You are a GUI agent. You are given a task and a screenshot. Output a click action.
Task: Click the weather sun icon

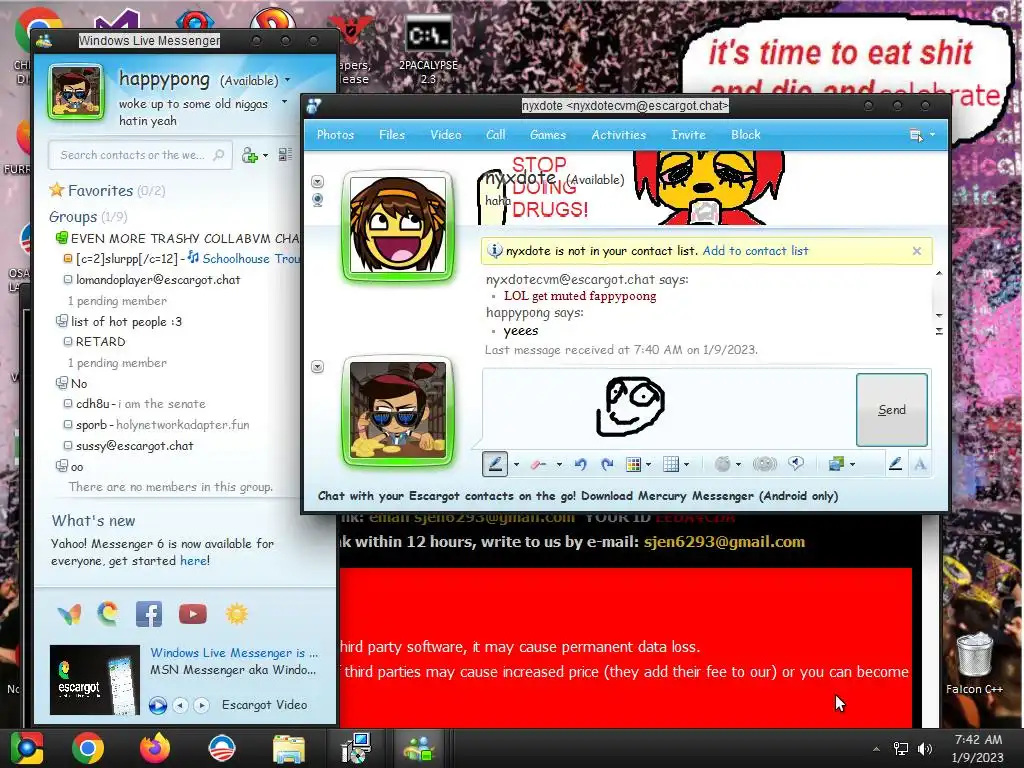click(236, 614)
